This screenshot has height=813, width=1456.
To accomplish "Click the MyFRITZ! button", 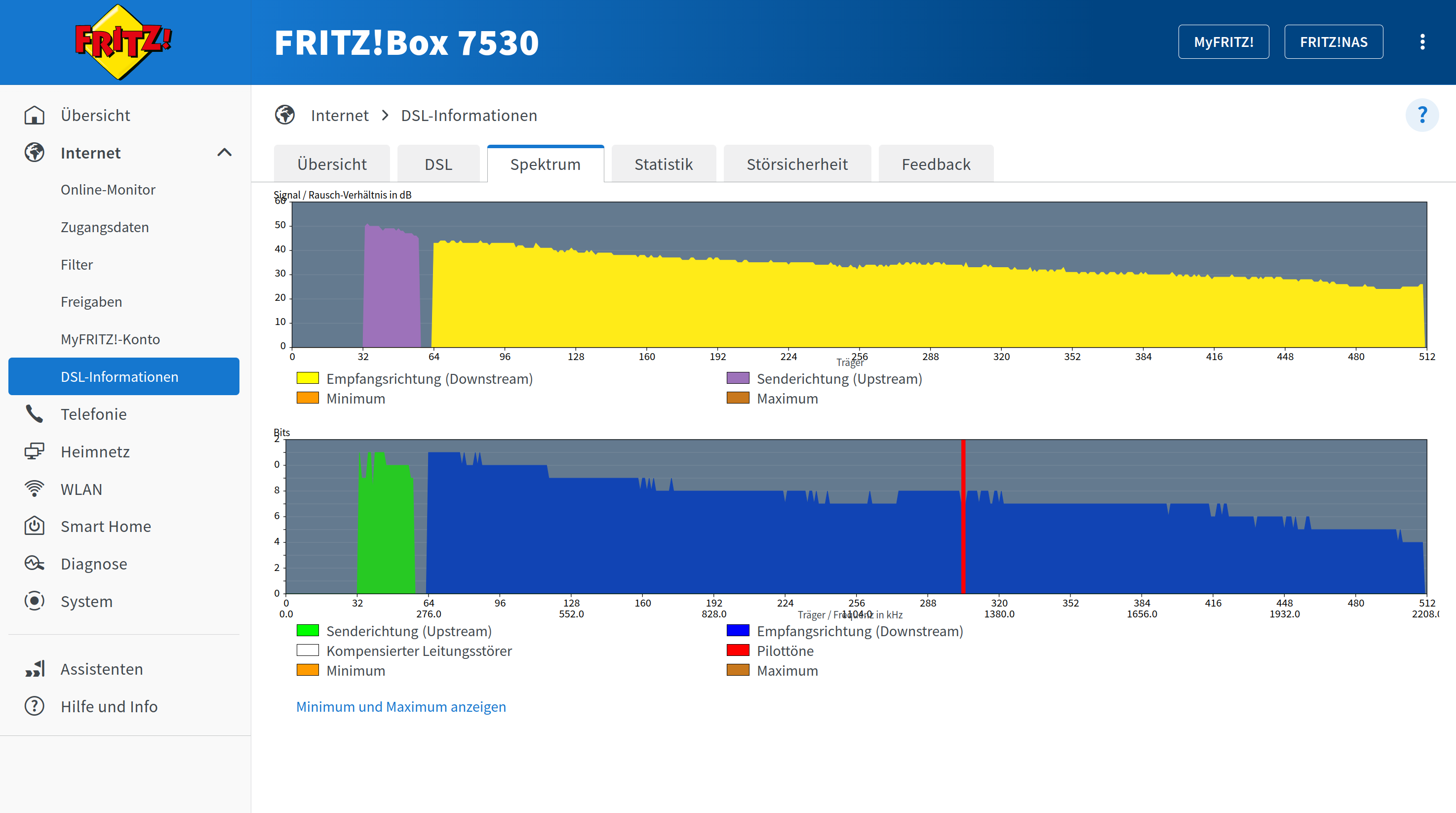I will click(1223, 42).
